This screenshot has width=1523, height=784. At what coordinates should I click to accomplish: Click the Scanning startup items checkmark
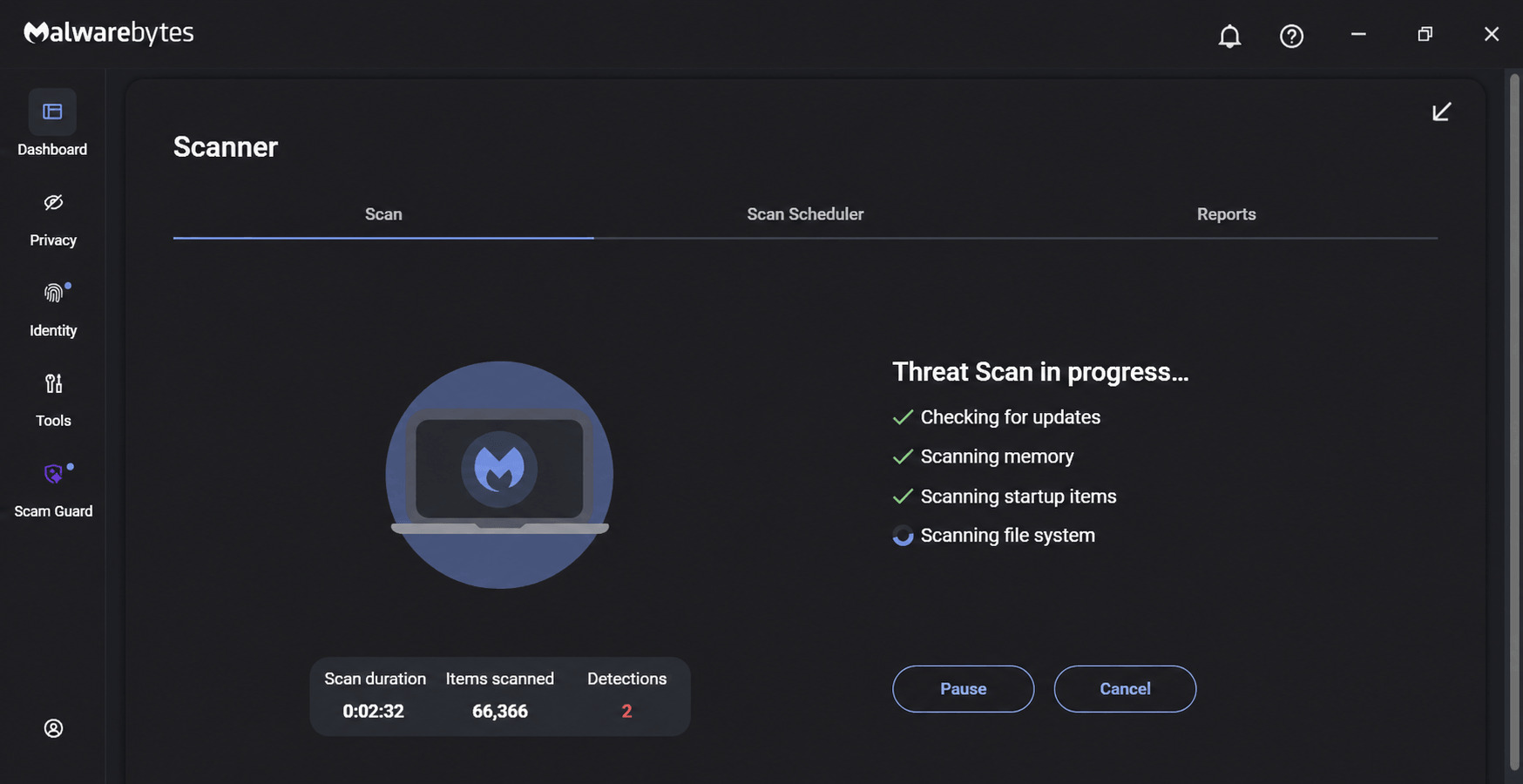point(903,497)
